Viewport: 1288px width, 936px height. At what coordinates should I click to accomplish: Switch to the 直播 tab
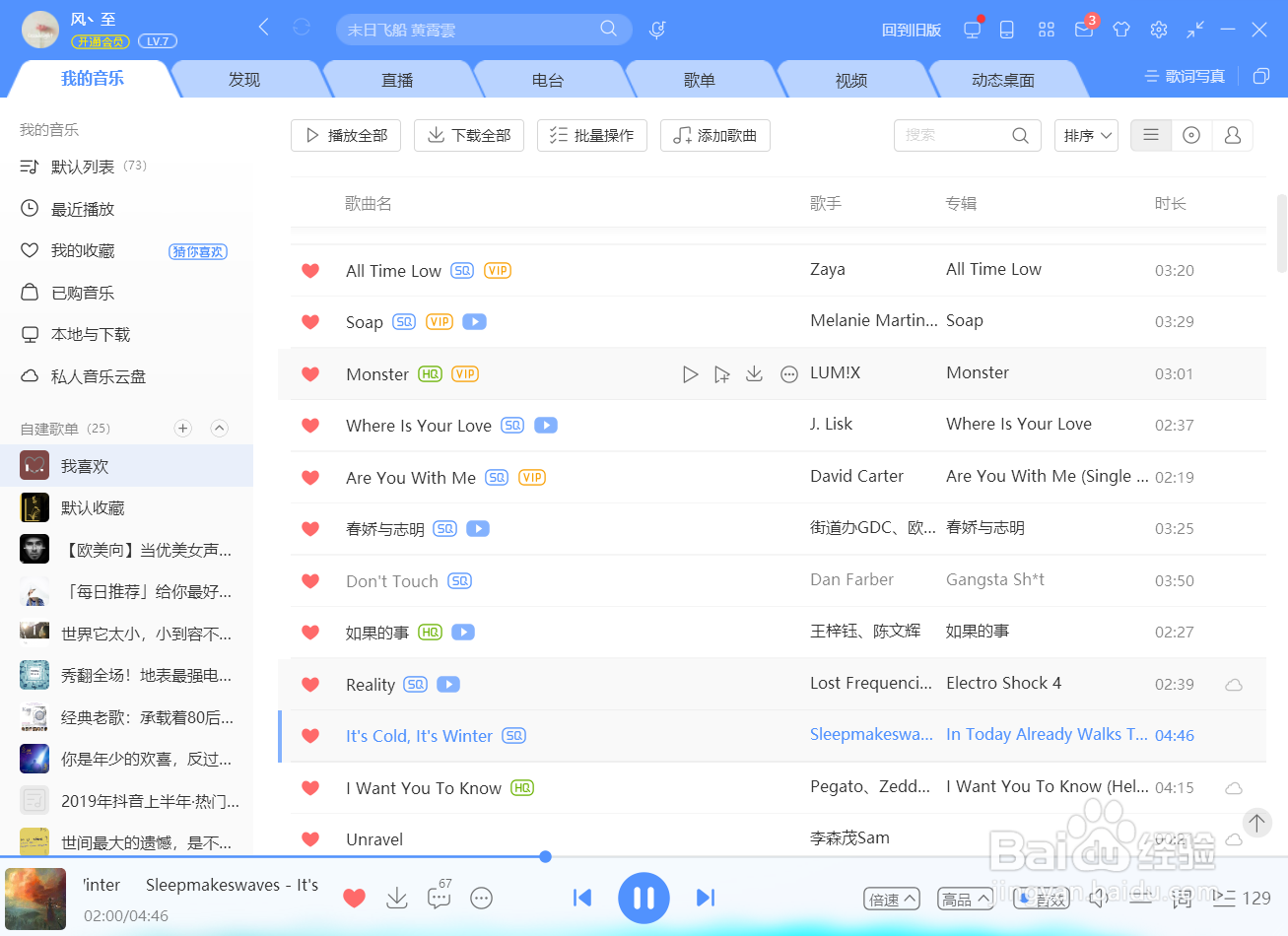[x=397, y=80]
